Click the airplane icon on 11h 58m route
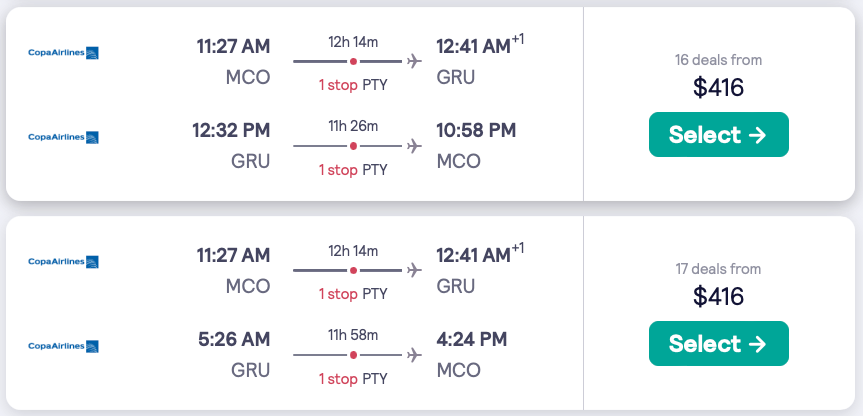The image size is (863, 416). point(414,355)
